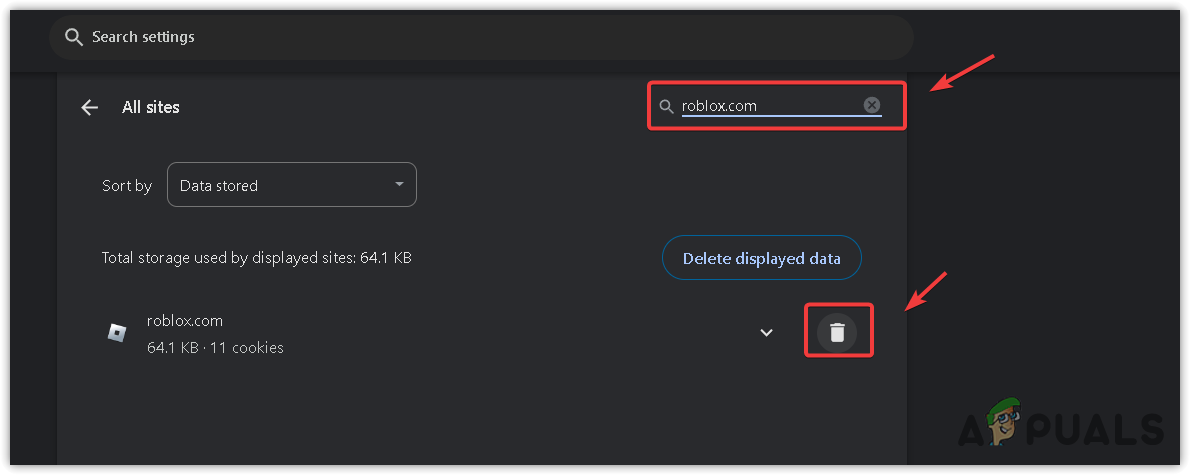
Task: Clear the roblox.com search text
Action: point(872,105)
